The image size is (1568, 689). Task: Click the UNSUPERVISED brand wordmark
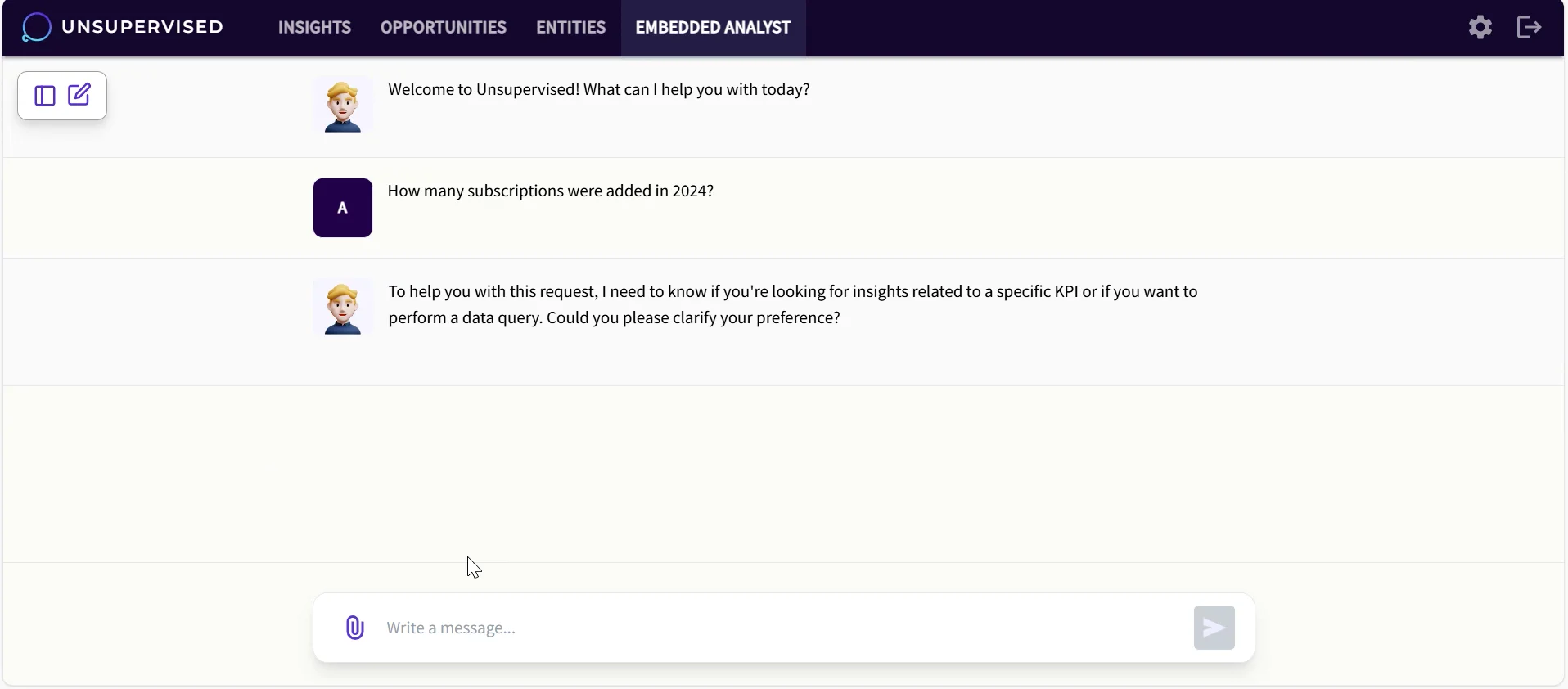click(x=142, y=27)
